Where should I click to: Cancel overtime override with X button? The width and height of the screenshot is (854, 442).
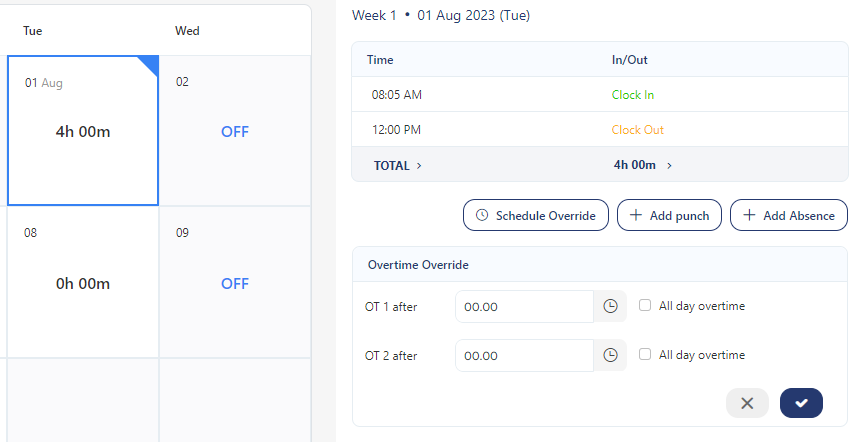[x=747, y=403]
